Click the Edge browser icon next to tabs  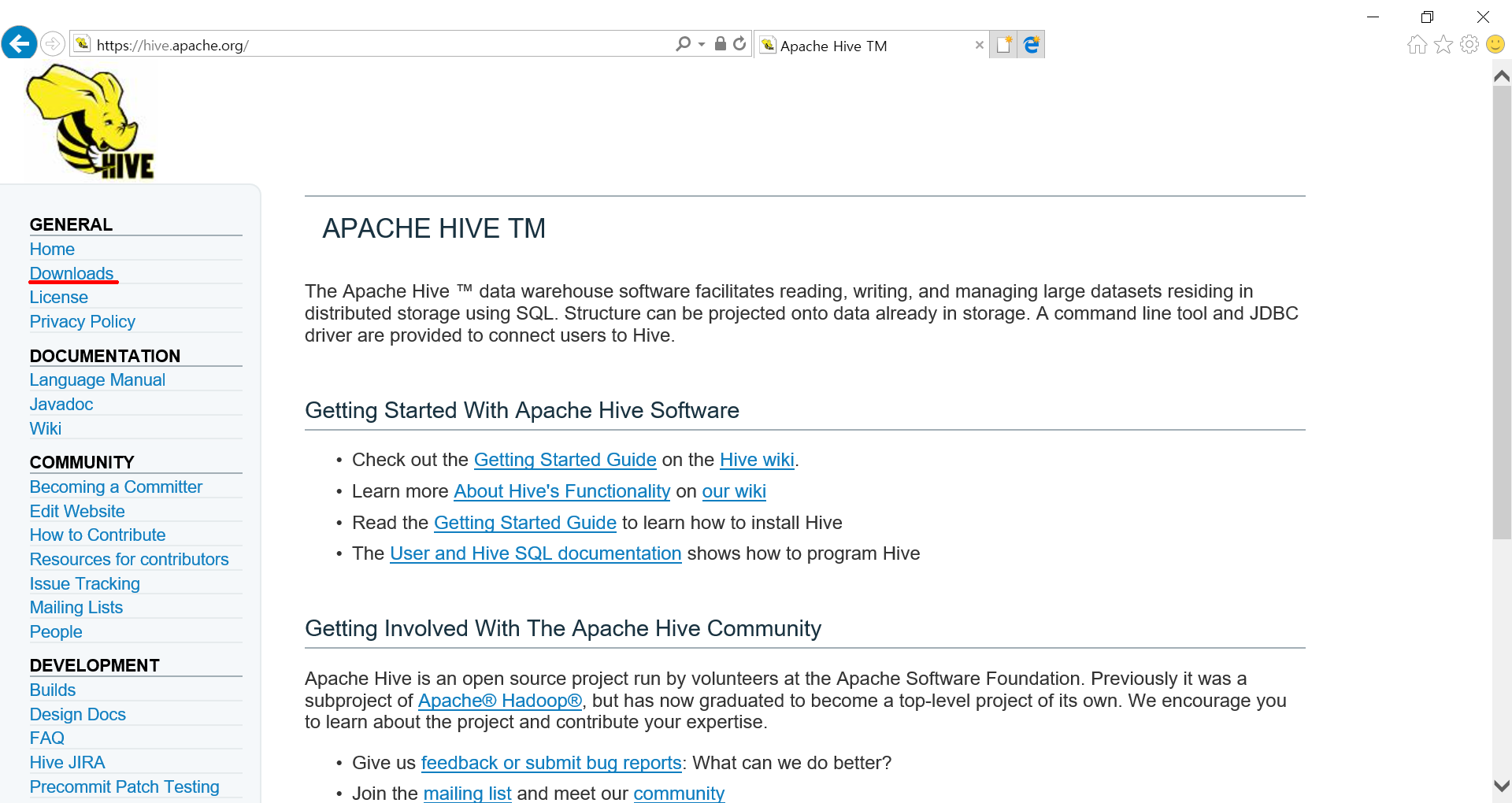(1031, 45)
